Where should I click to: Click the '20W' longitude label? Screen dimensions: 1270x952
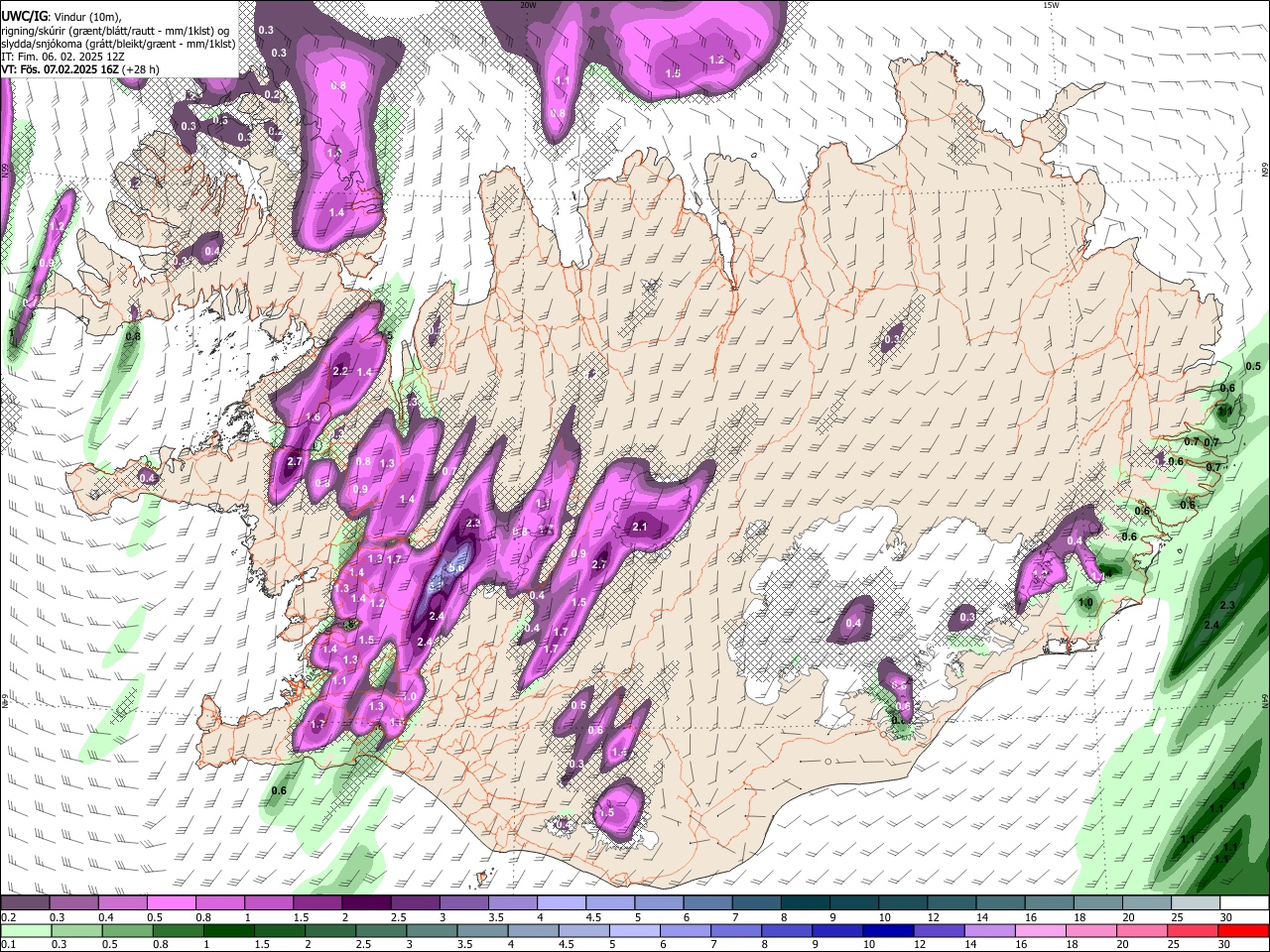tap(528, 5)
